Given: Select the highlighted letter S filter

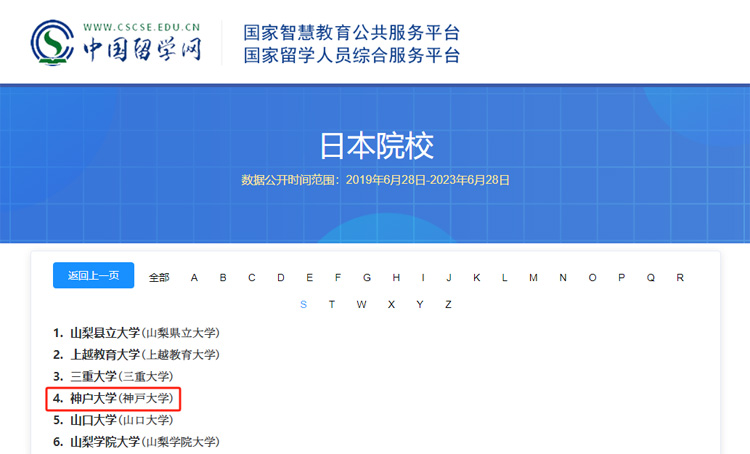Looking at the screenshot, I should coord(303,304).
